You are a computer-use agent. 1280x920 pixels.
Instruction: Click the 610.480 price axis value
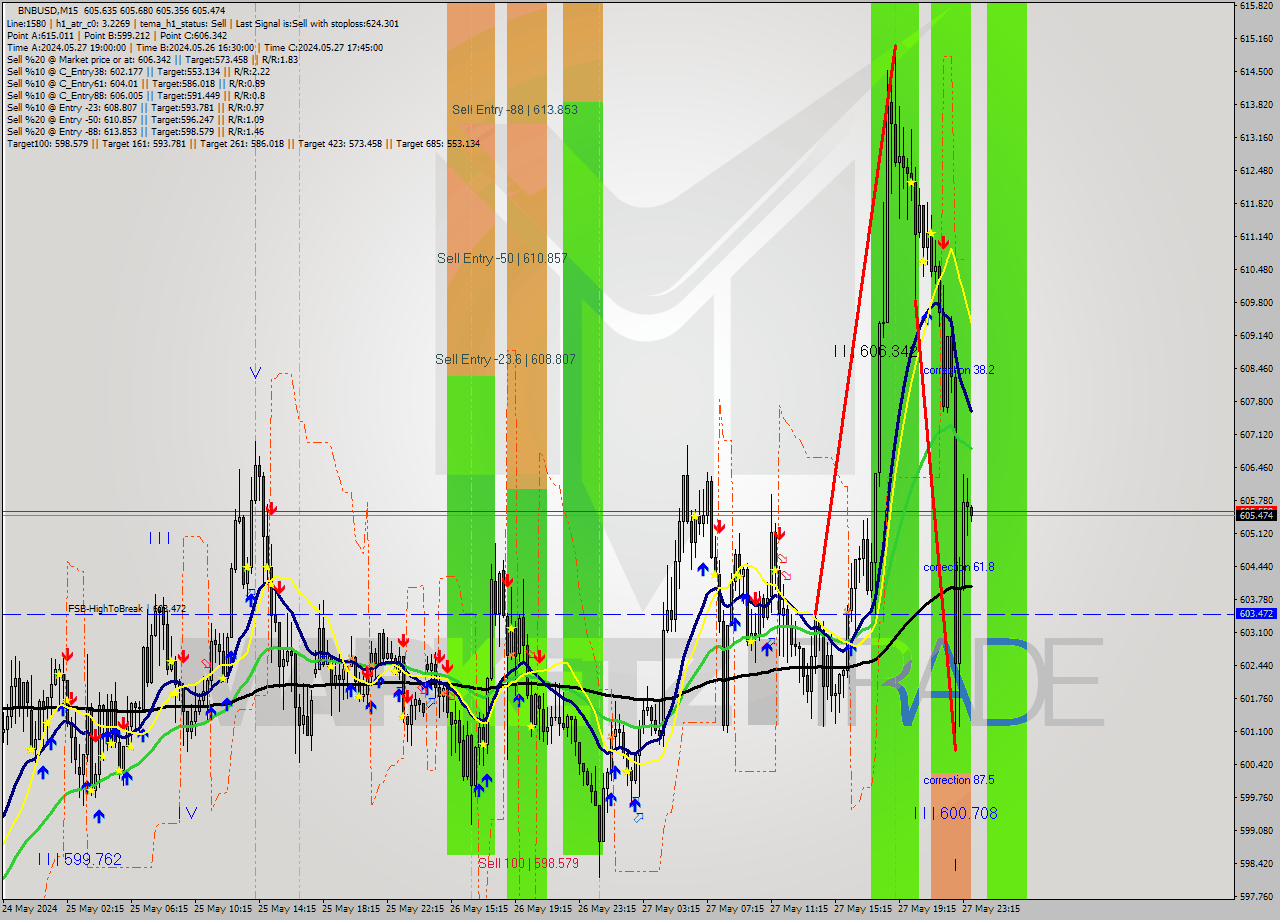1256,269
